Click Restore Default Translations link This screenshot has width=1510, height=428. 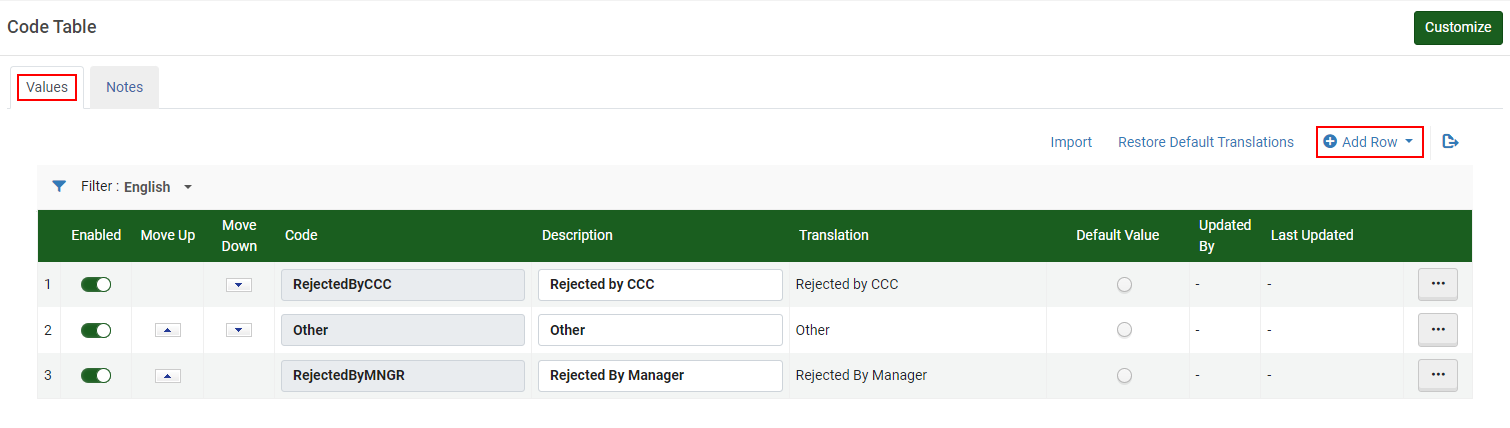pyautogui.click(x=1205, y=142)
